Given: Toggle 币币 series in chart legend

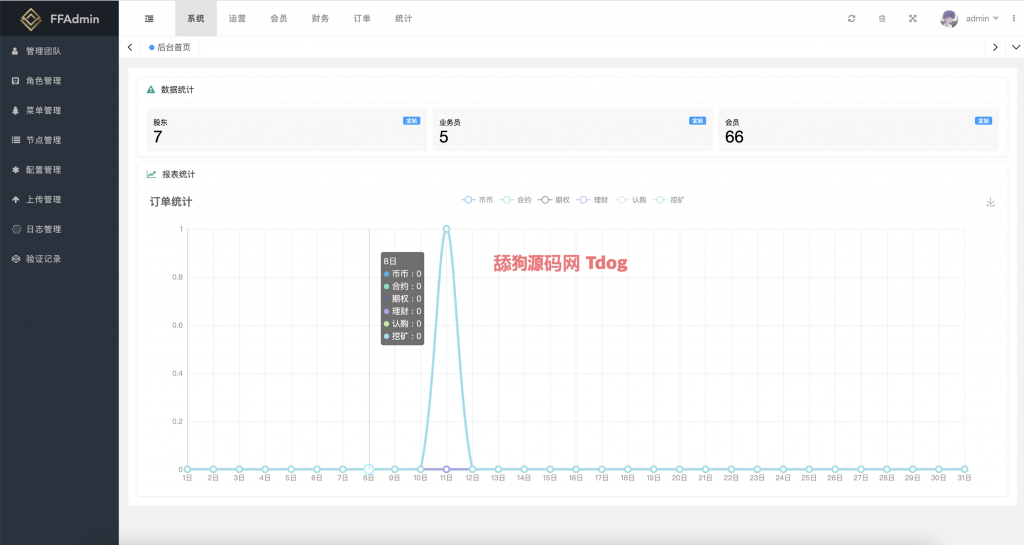Looking at the screenshot, I should click(478, 200).
